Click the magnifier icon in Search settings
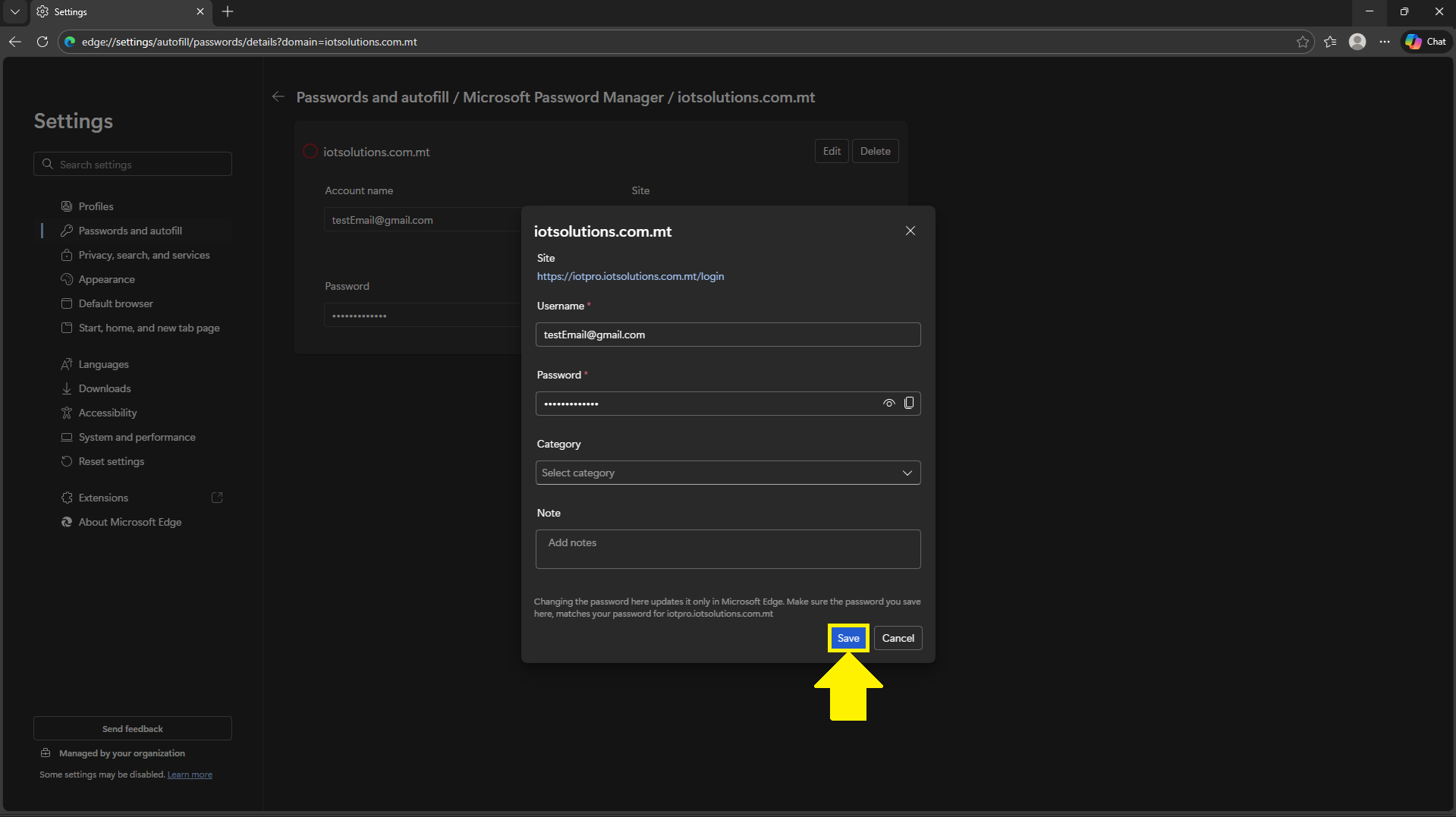Image resolution: width=1456 pixels, height=817 pixels. tap(48, 164)
